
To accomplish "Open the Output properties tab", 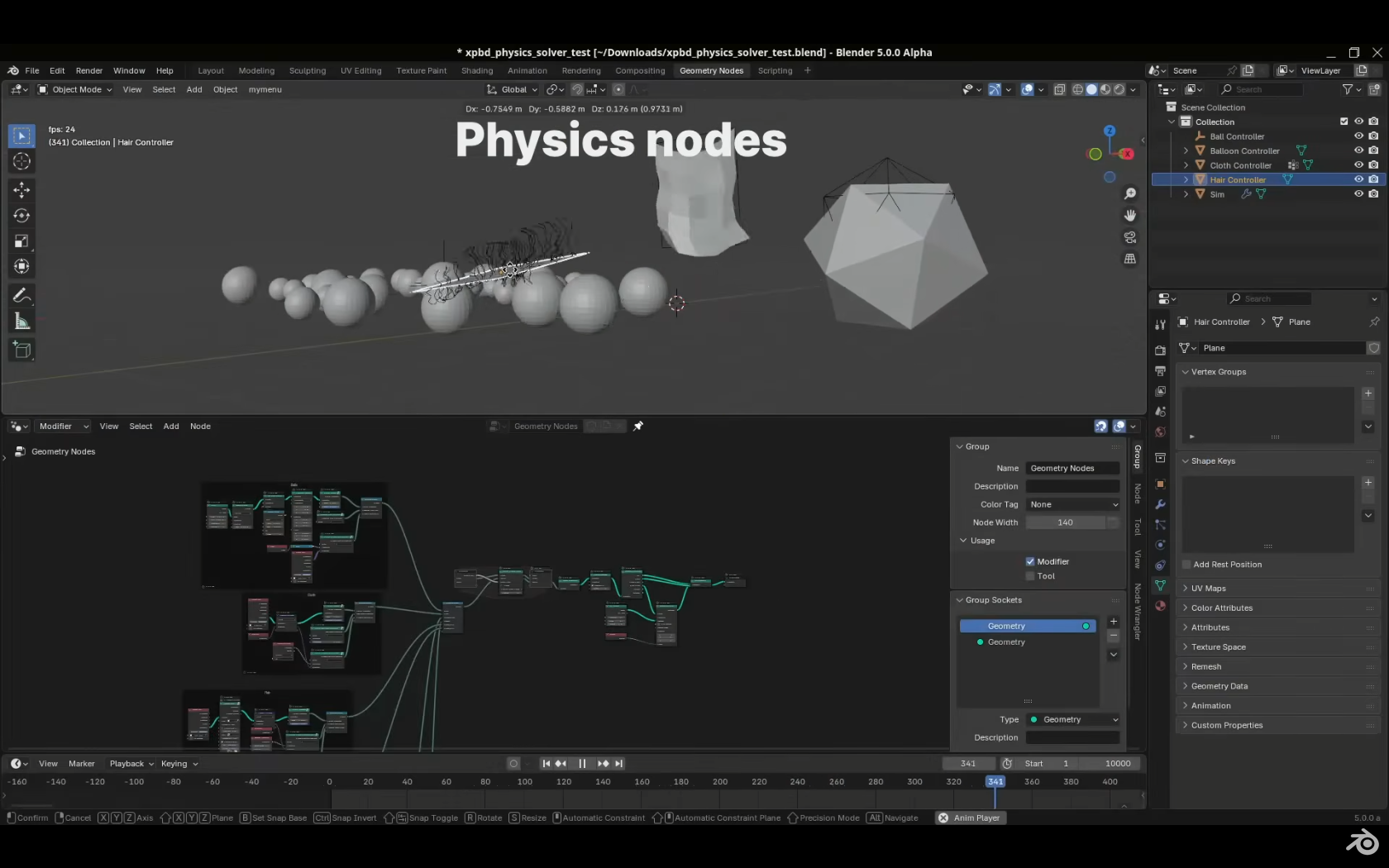I will point(1160,370).
